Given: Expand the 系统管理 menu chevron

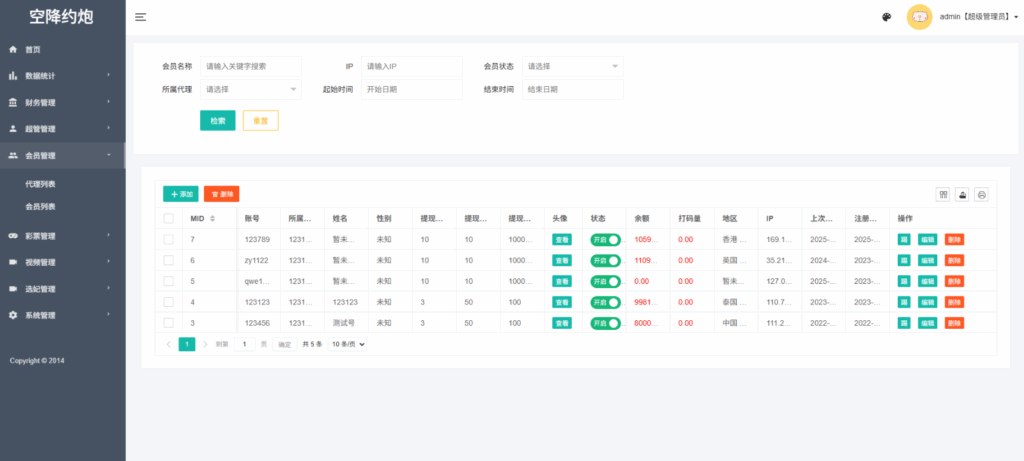Looking at the screenshot, I should [109, 315].
